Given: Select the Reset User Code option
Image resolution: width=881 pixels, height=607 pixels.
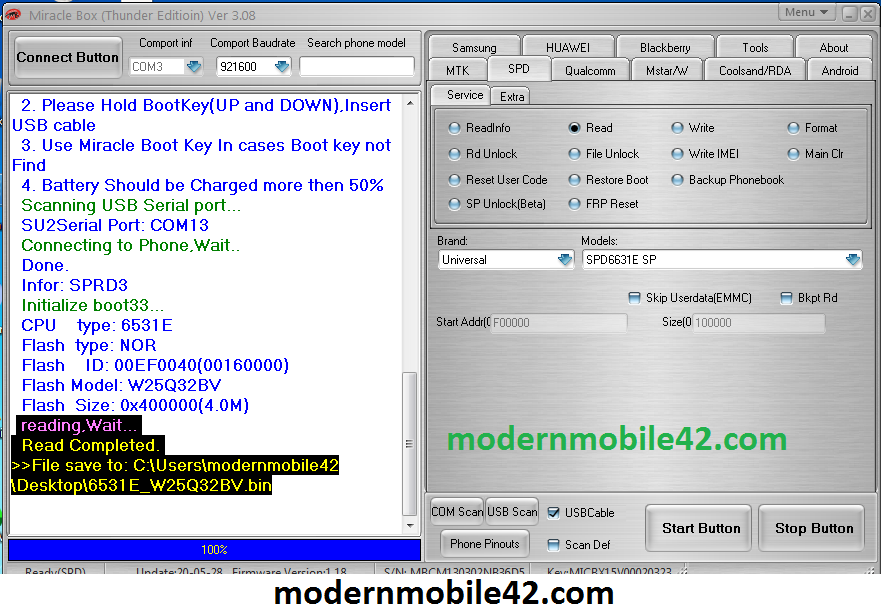Looking at the screenshot, I should click(x=498, y=180).
